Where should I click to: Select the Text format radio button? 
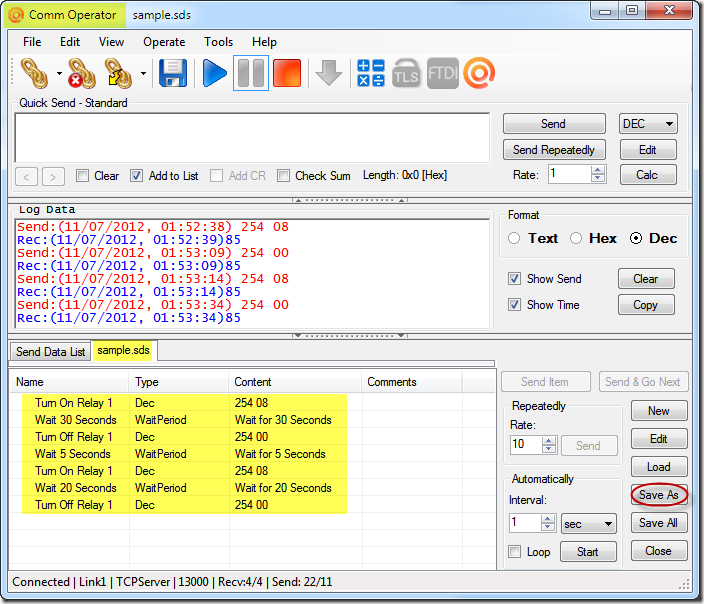[x=514, y=238]
